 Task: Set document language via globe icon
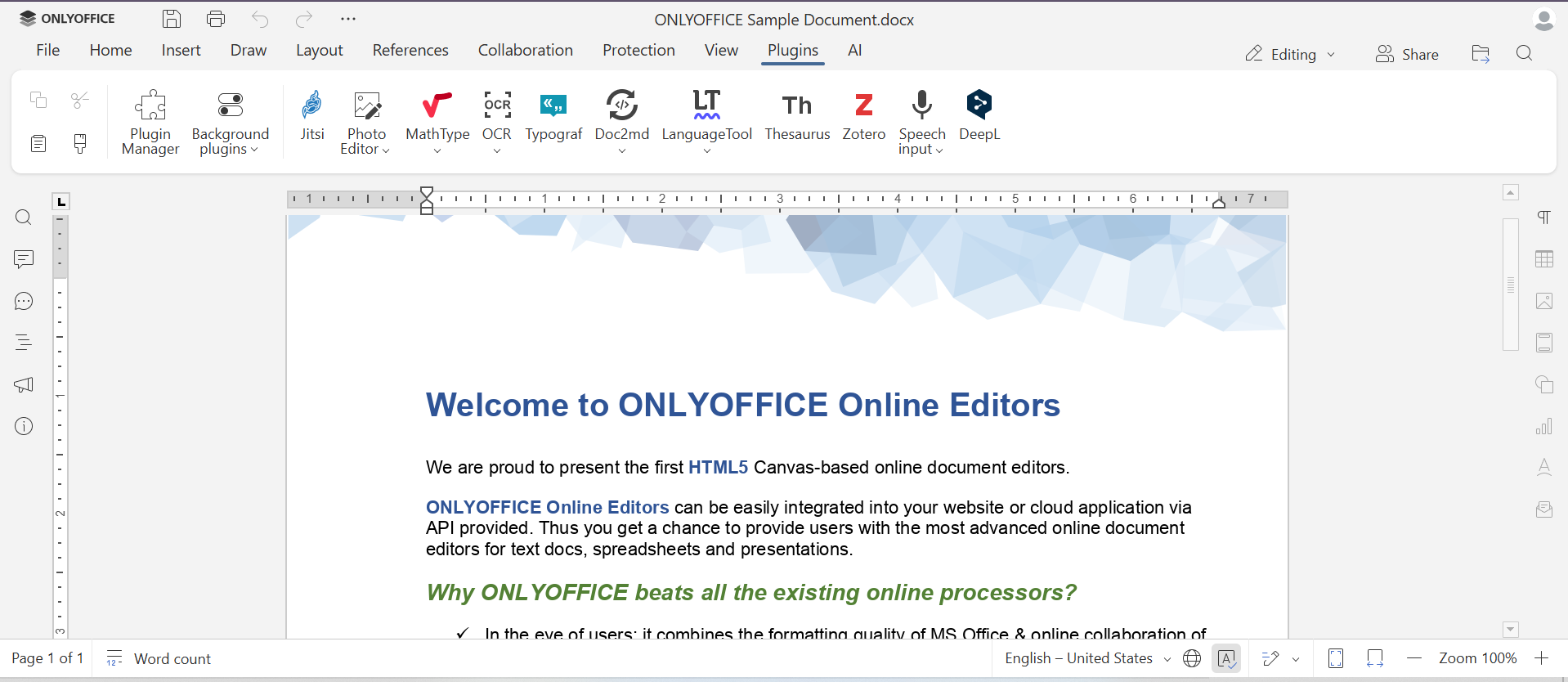1192,658
